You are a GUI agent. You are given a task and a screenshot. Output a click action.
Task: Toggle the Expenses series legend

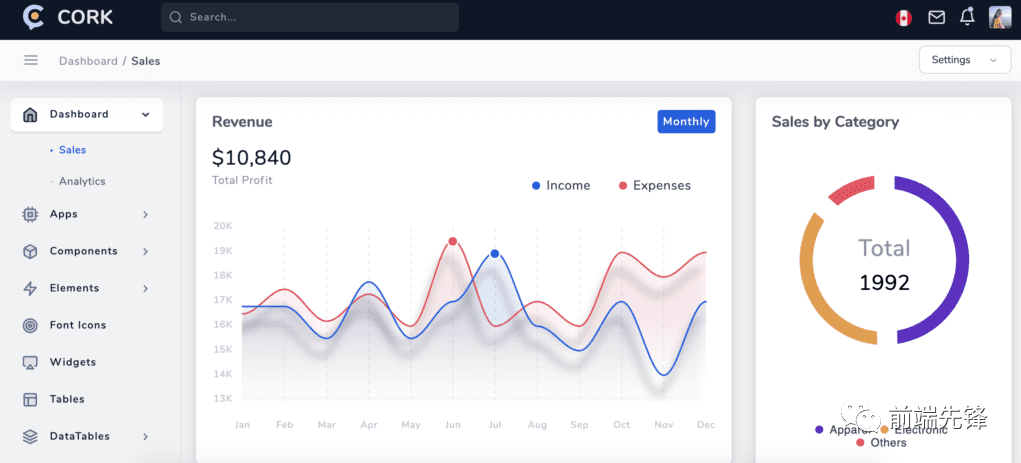tap(654, 186)
